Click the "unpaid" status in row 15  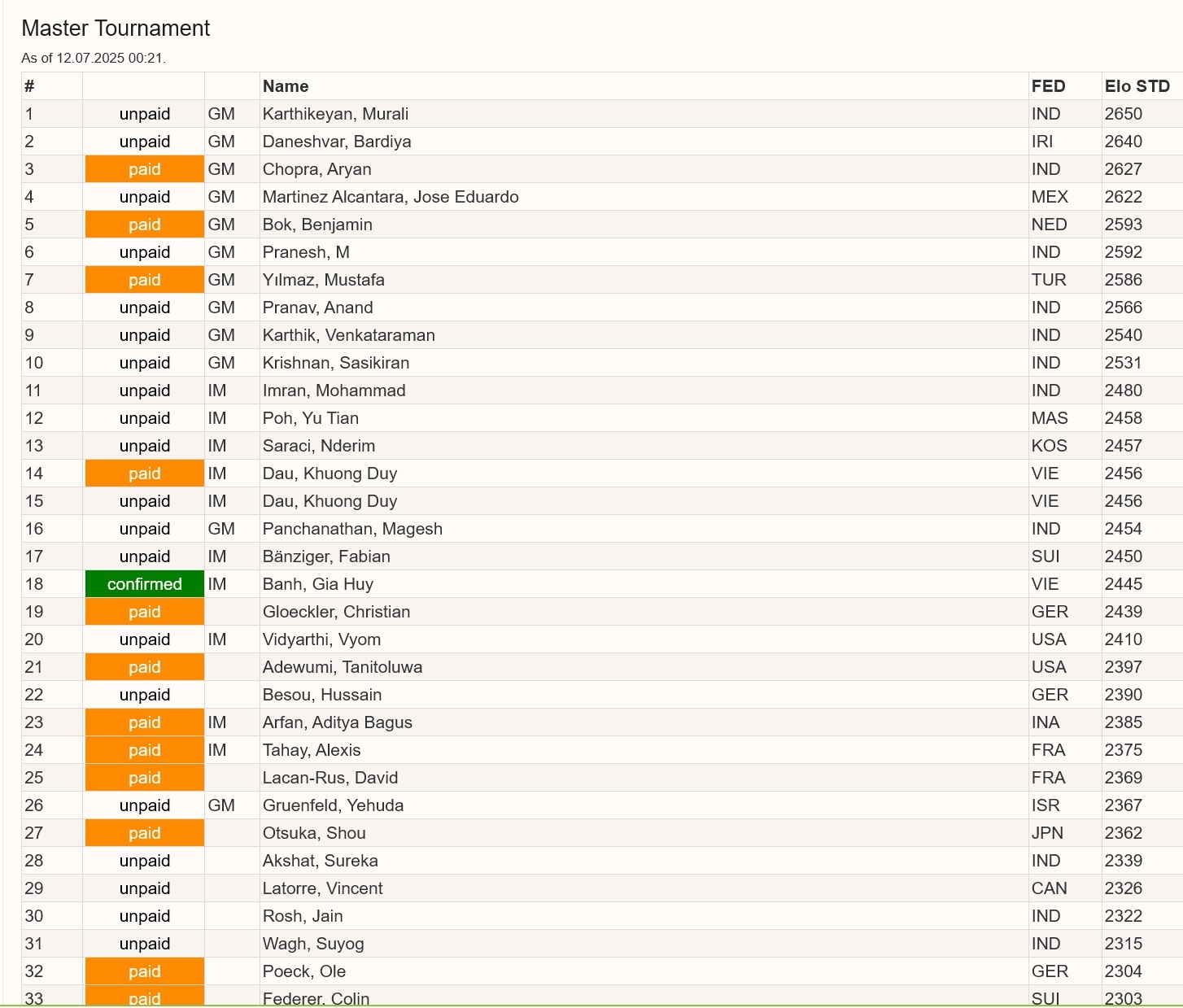tap(145, 501)
